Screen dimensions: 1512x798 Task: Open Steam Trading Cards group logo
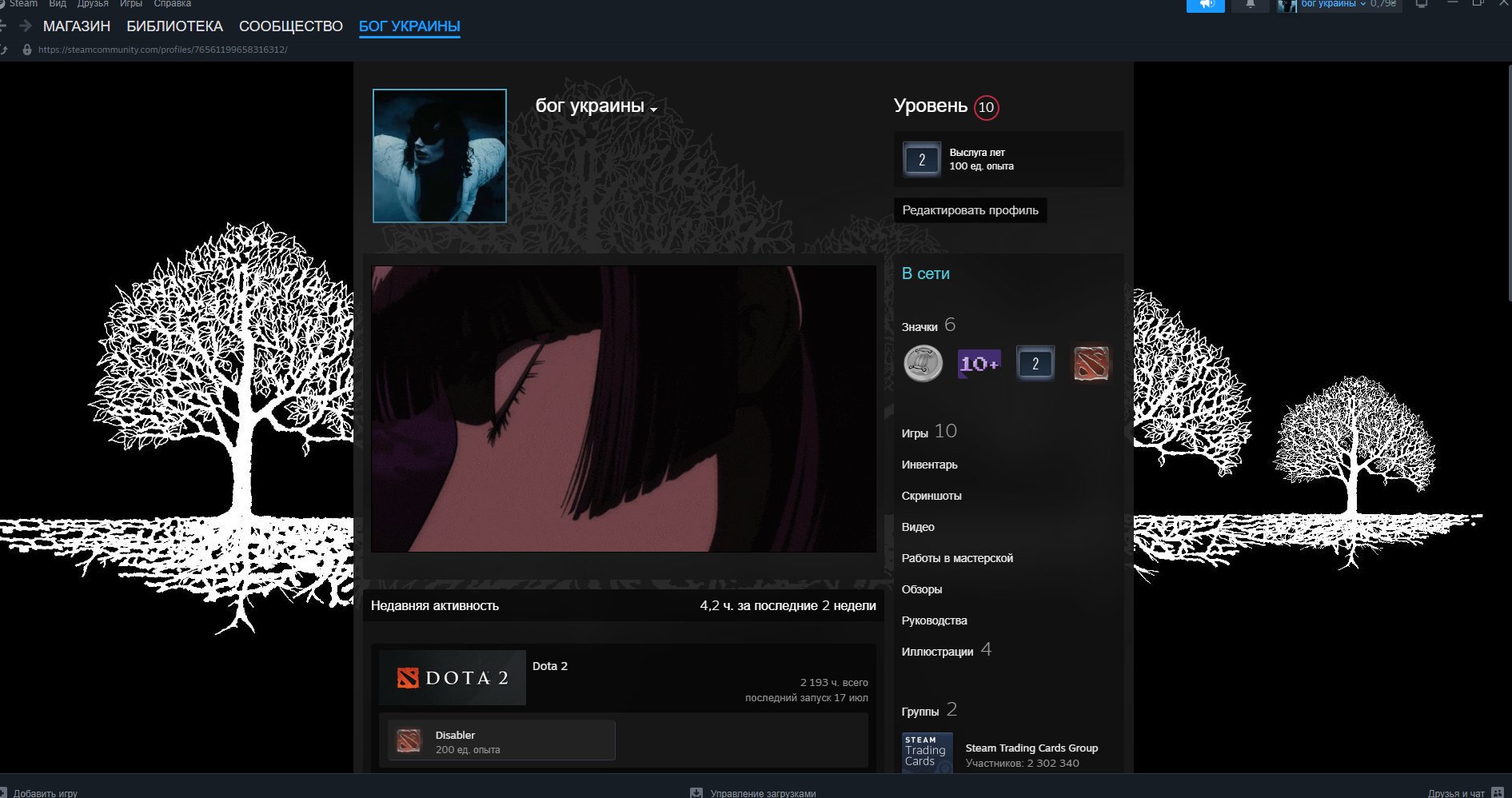[x=927, y=752]
